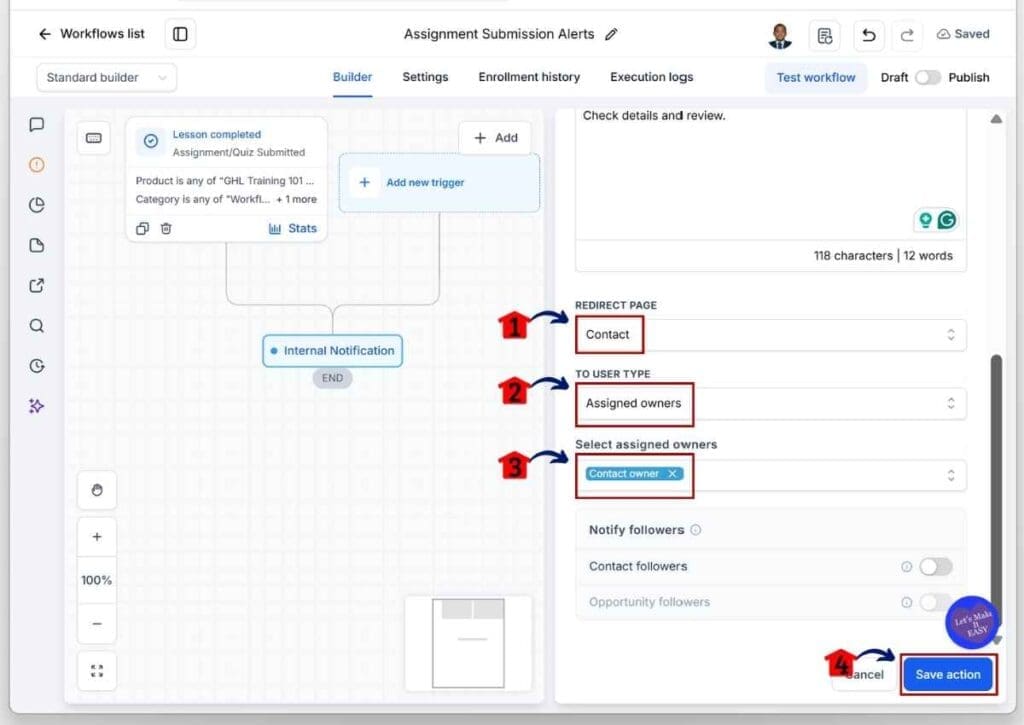The width and height of the screenshot is (1024, 725).
Task: Click the 100% zoom level
Action: tap(97, 580)
